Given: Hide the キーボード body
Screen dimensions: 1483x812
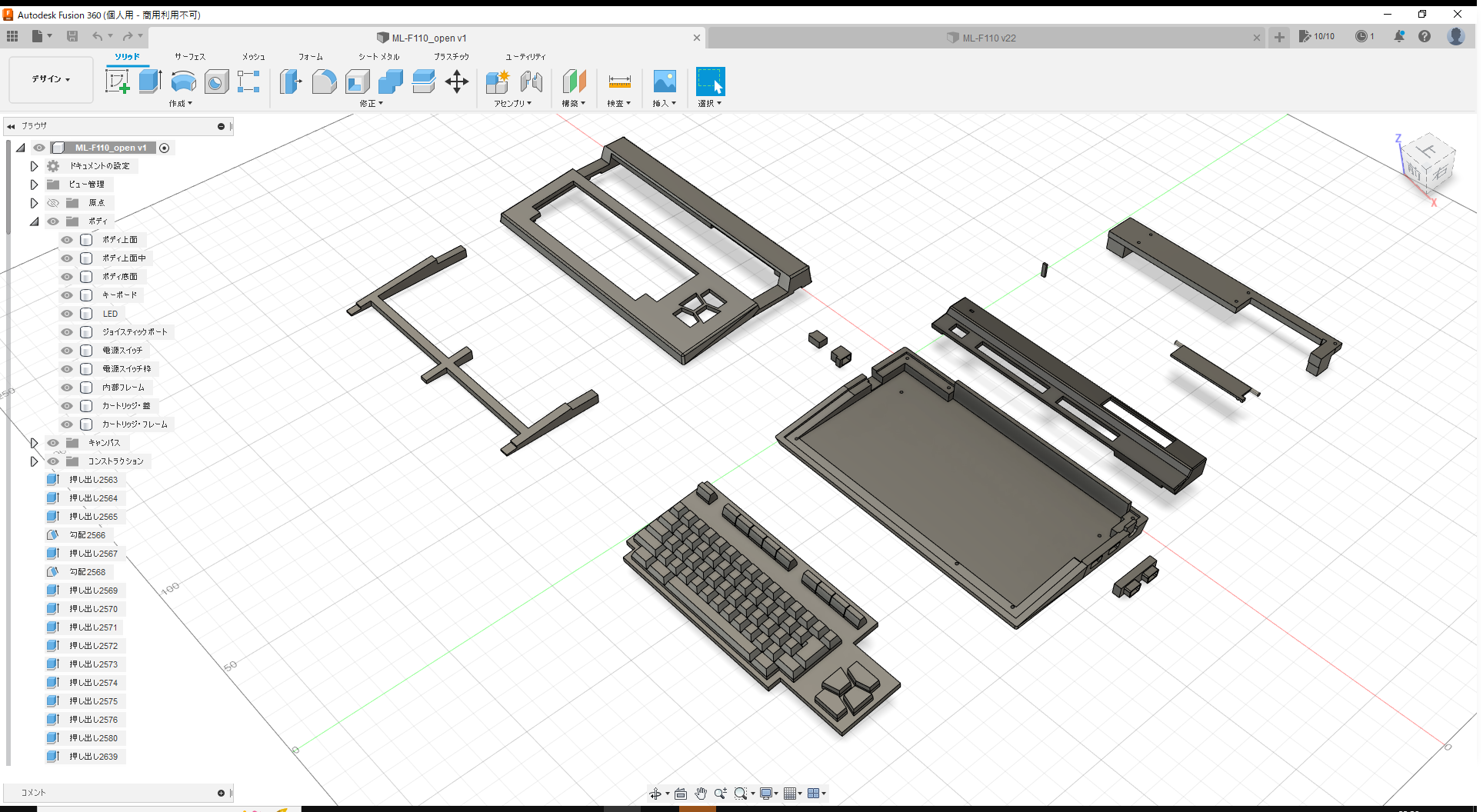Looking at the screenshot, I should (66, 295).
